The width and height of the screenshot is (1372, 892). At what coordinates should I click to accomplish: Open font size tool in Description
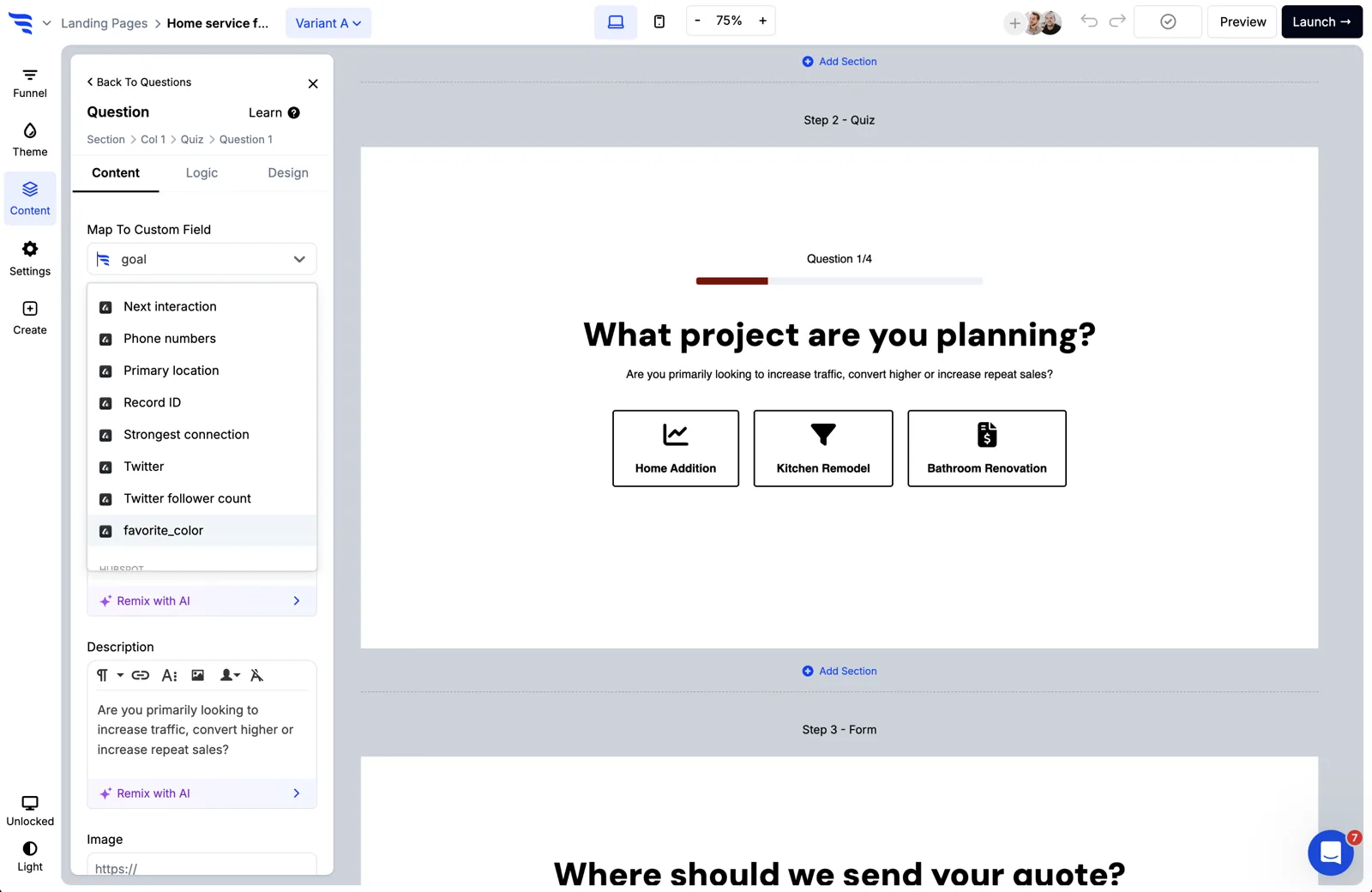[170, 675]
